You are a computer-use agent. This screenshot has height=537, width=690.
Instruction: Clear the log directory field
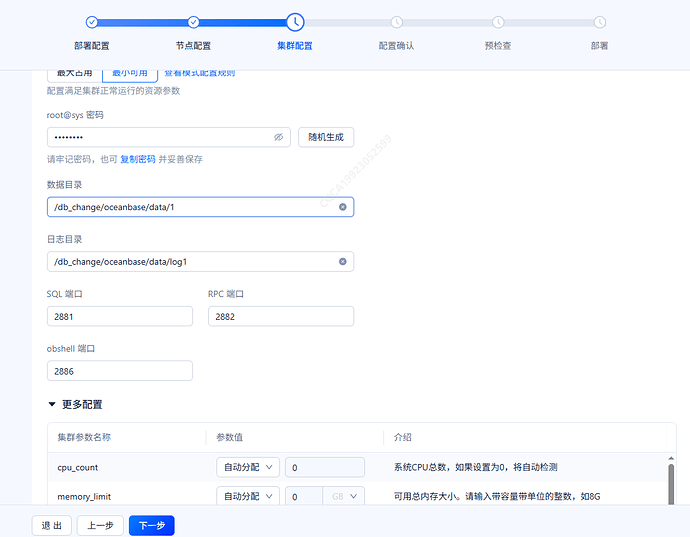point(342,261)
